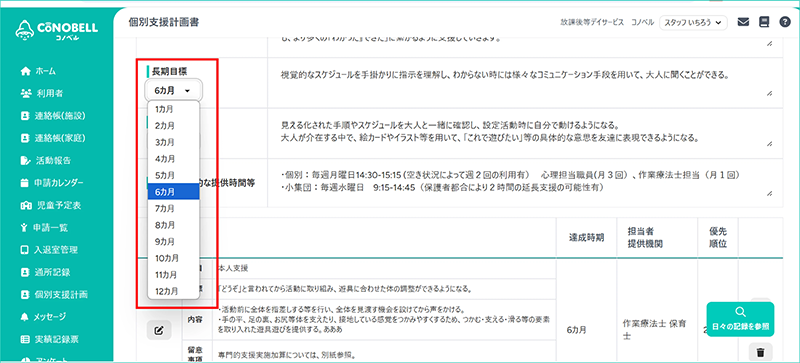Click the 優先 順位 column header
Viewport: 800px width, 363px height.
tap(718, 238)
